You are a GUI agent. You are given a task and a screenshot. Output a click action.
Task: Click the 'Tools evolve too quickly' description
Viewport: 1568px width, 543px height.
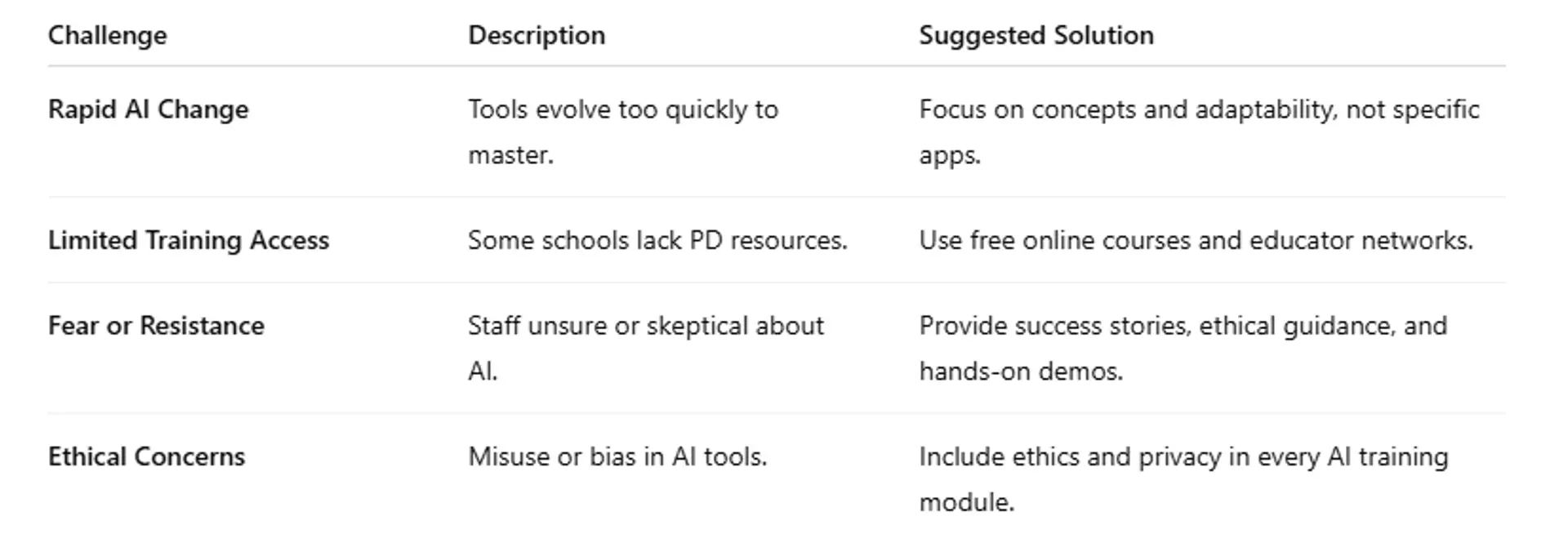(622, 109)
